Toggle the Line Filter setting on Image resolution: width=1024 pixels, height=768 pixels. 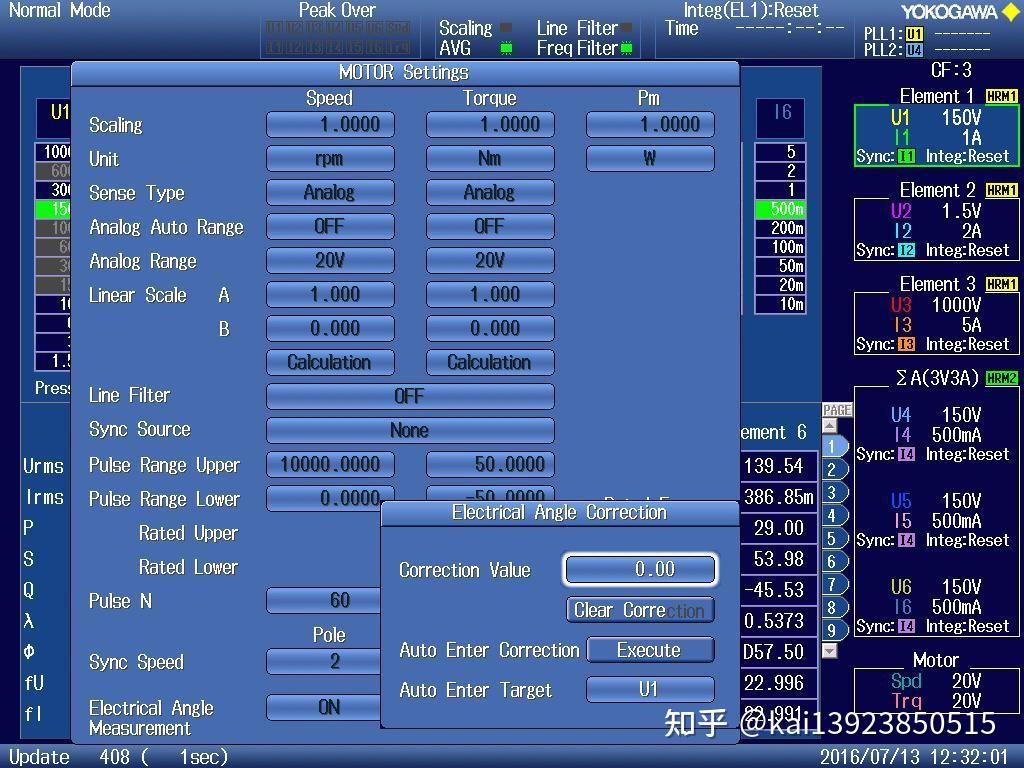point(410,395)
